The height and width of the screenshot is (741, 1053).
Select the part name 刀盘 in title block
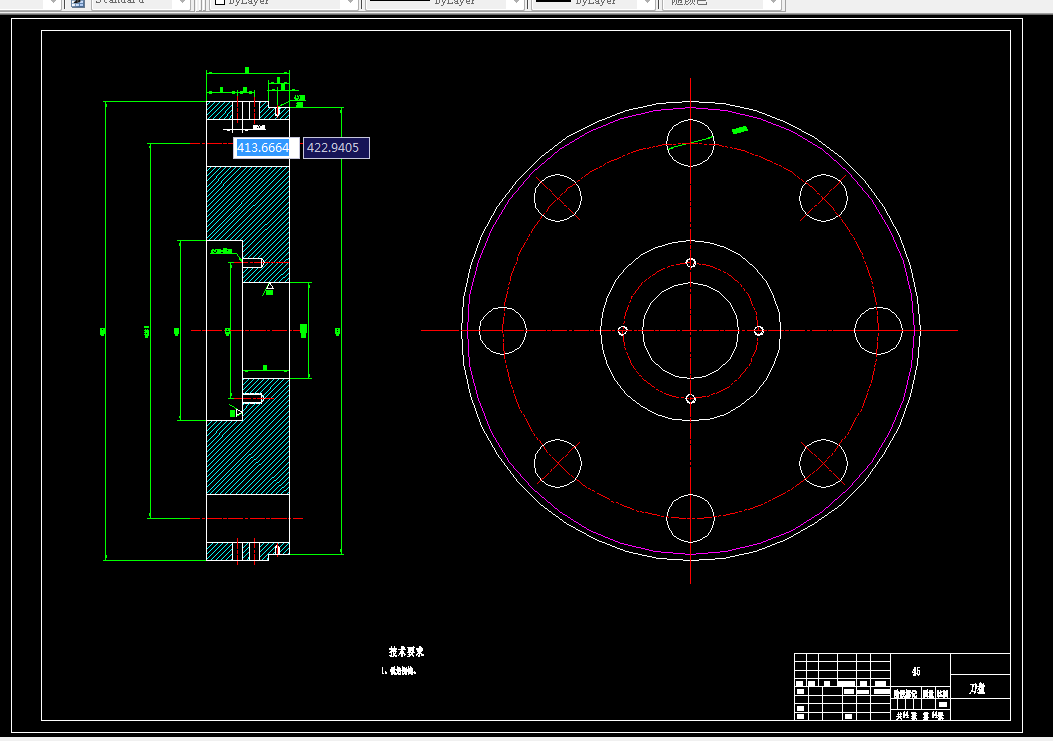coord(977,689)
